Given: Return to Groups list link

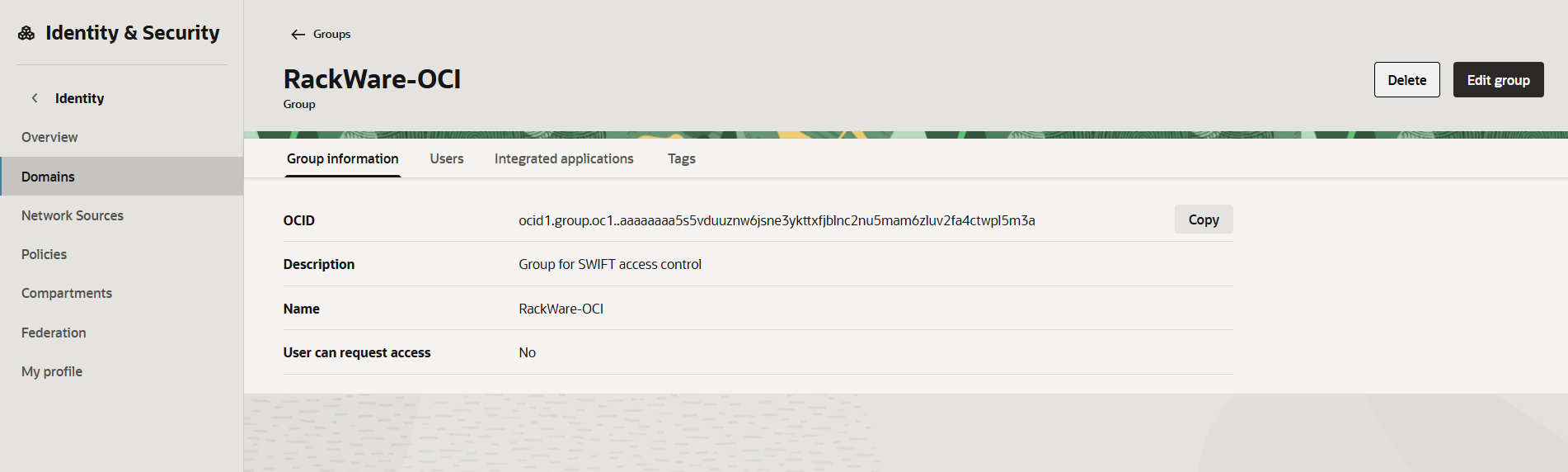Looking at the screenshot, I should tap(331, 34).
